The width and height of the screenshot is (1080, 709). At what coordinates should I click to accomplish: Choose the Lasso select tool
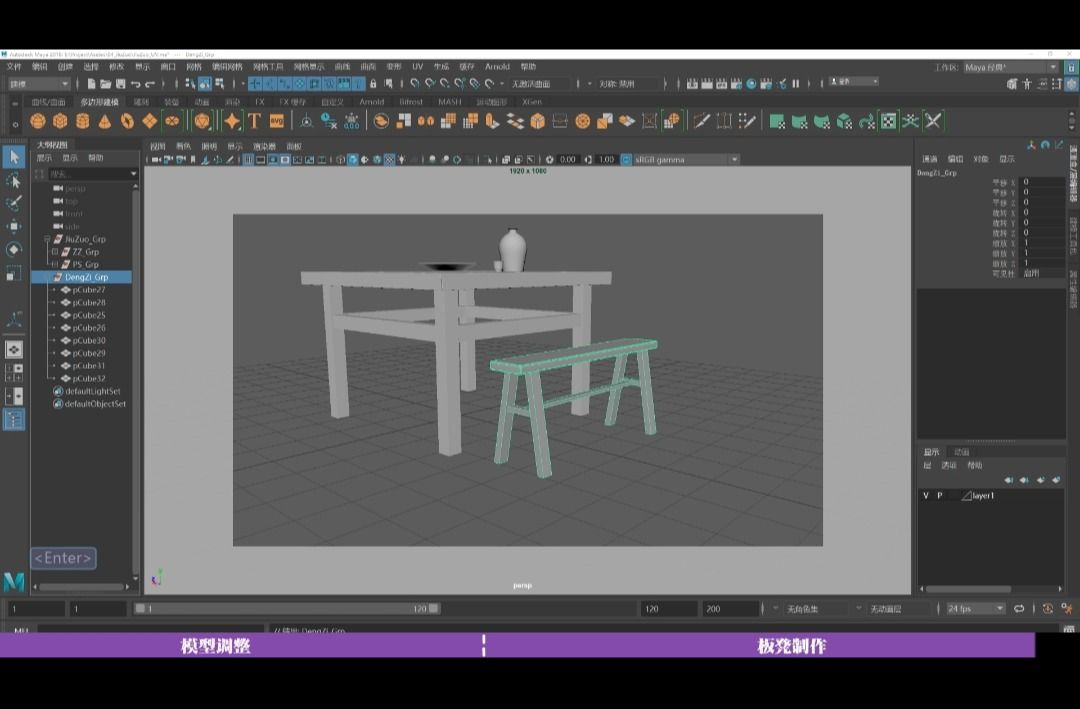click(x=14, y=180)
